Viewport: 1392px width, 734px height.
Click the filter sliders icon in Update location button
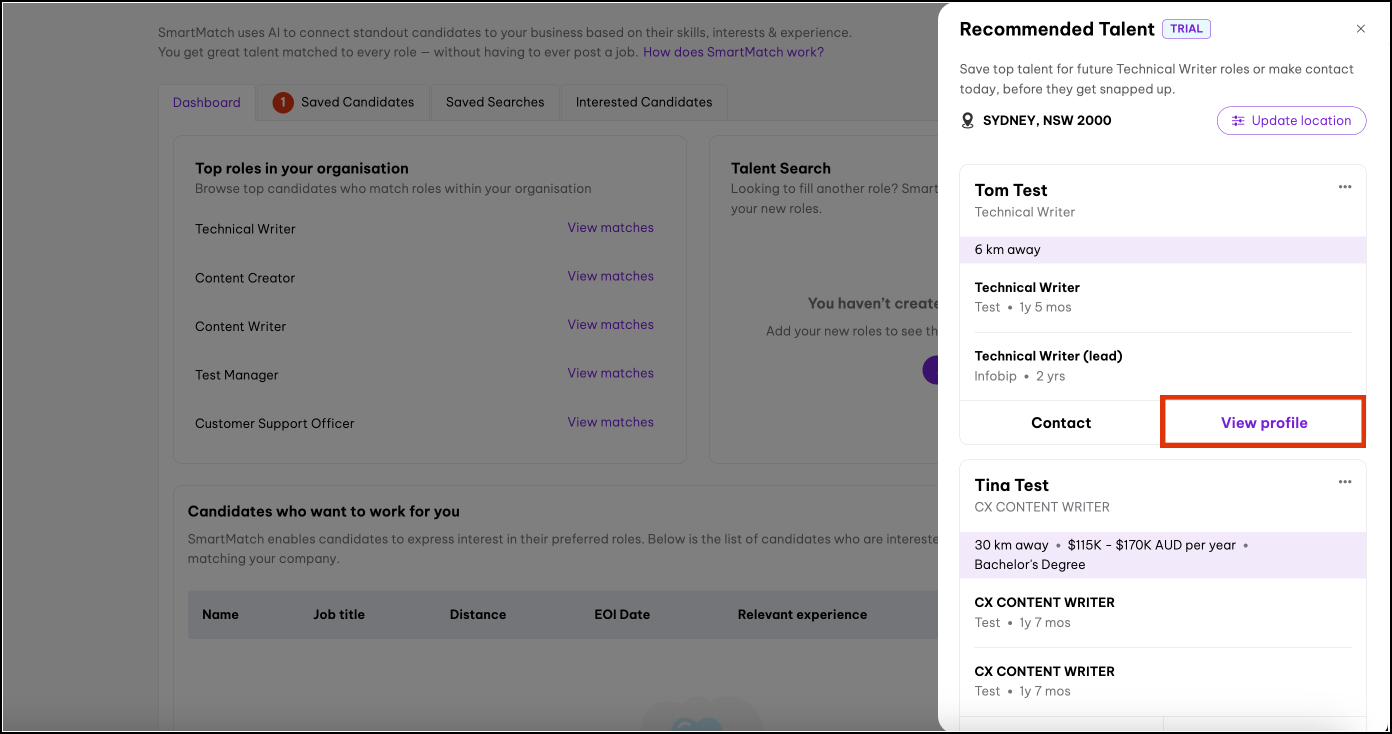coord(1239,120)
